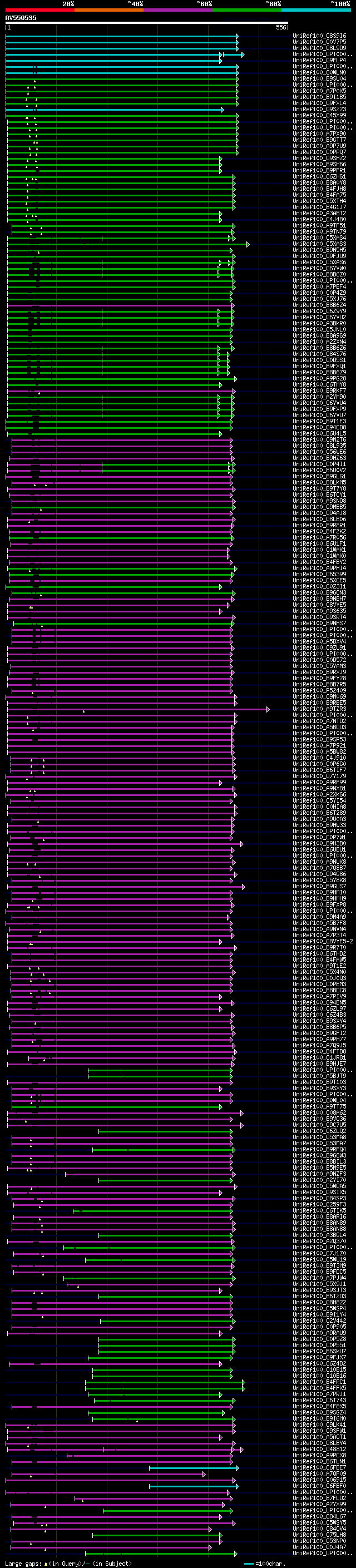Click the =100char. scale legend
356x1568 pixels.
click(x=265, y=1563)
